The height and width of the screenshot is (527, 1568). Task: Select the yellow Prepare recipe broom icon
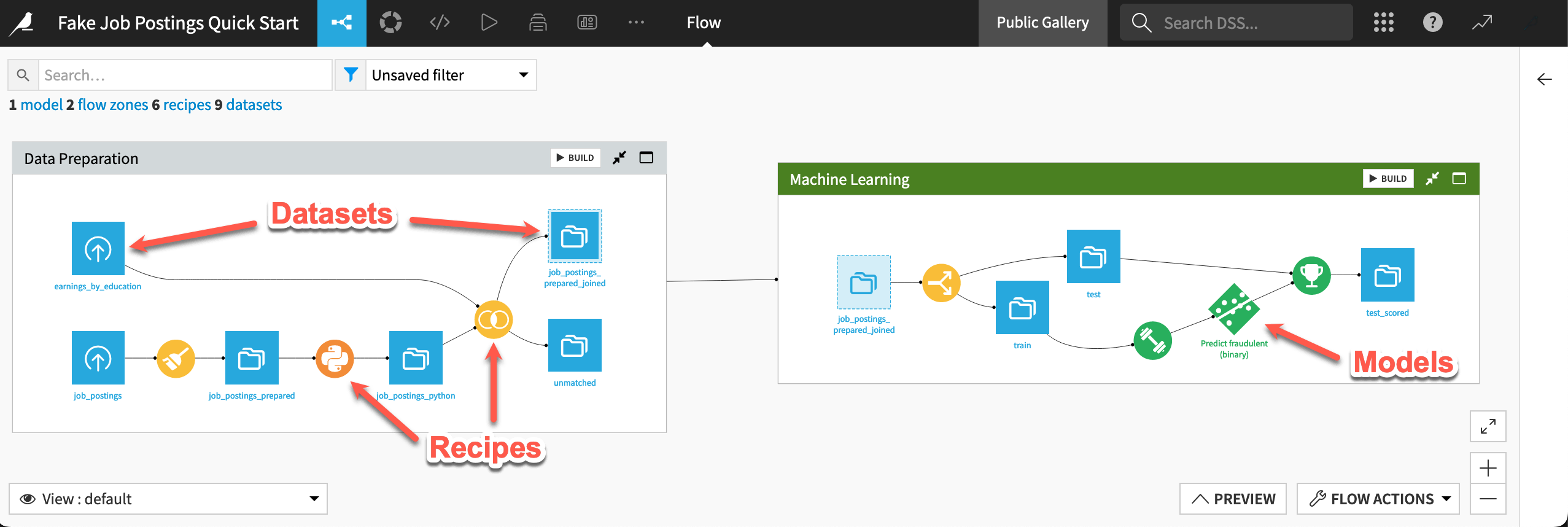(176, 359)
